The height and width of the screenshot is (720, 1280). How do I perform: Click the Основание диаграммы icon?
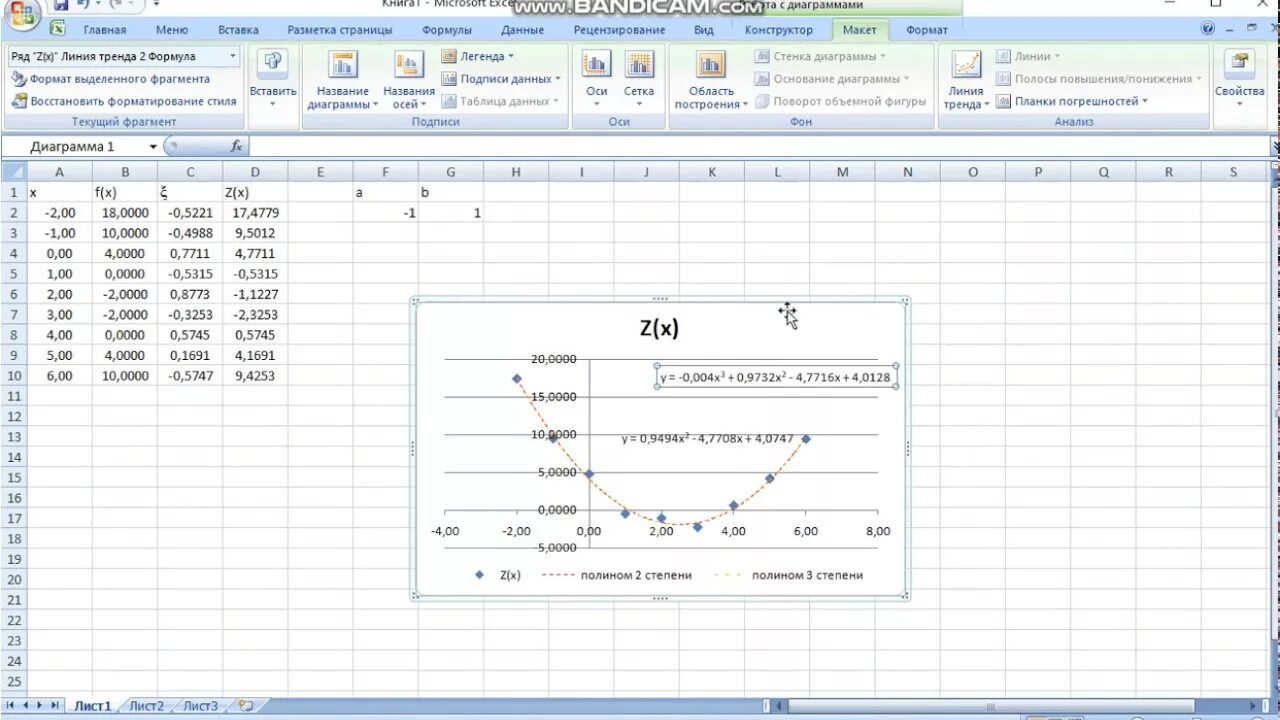763,79
